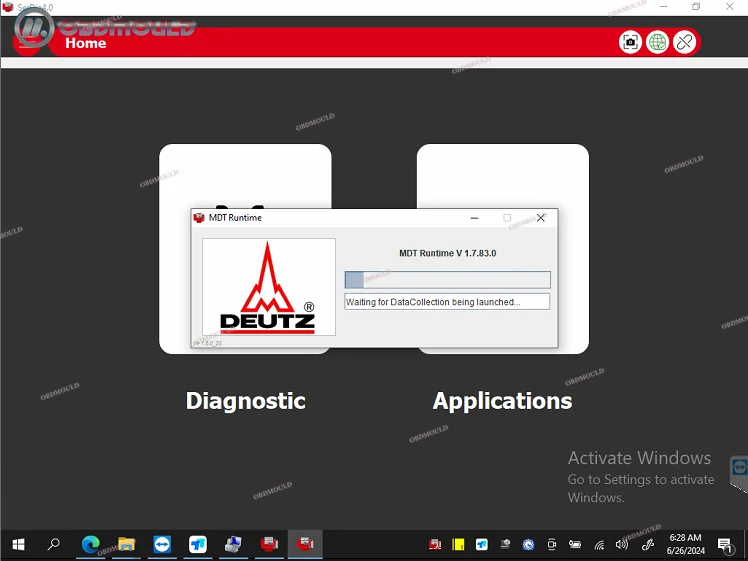Click the screenshot camera icon in header

630,42
